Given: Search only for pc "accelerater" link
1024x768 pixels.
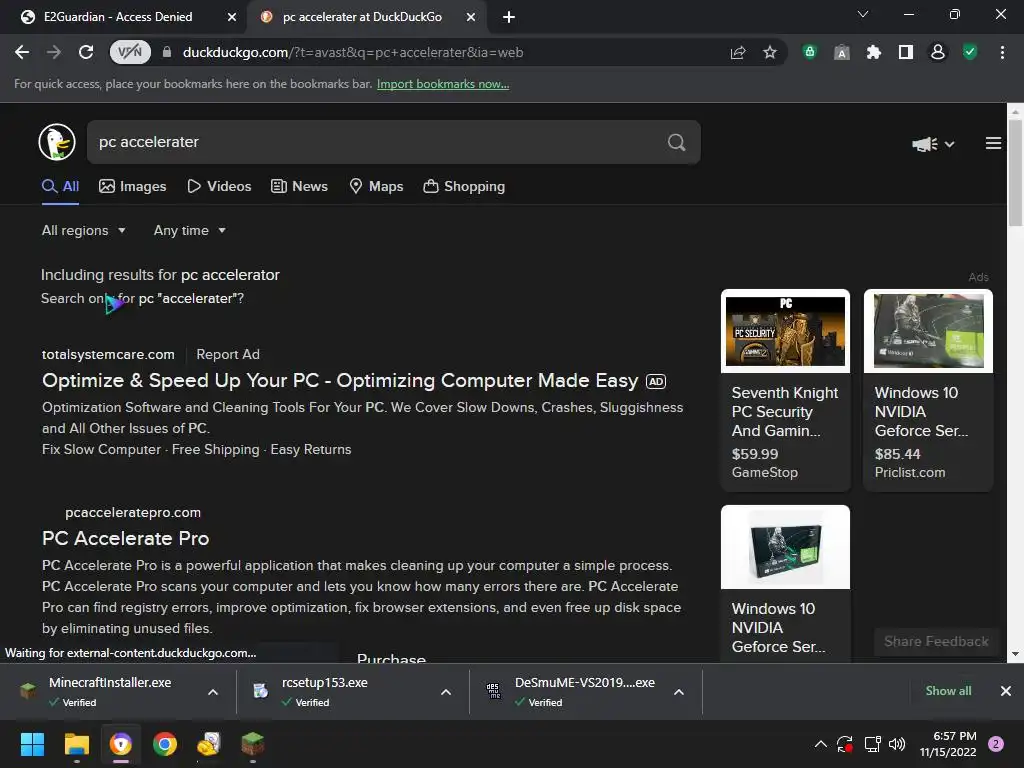Looking at the screenshot, I should point(142,298).
